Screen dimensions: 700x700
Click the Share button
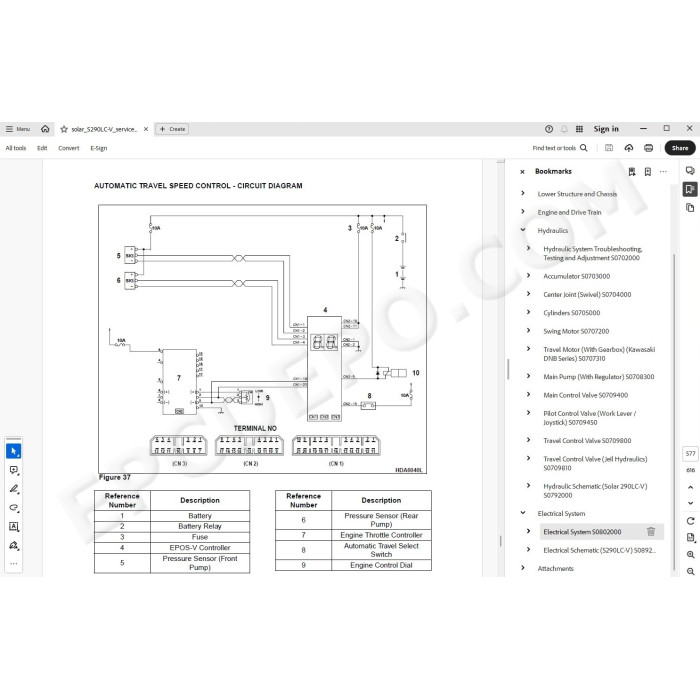679,148
